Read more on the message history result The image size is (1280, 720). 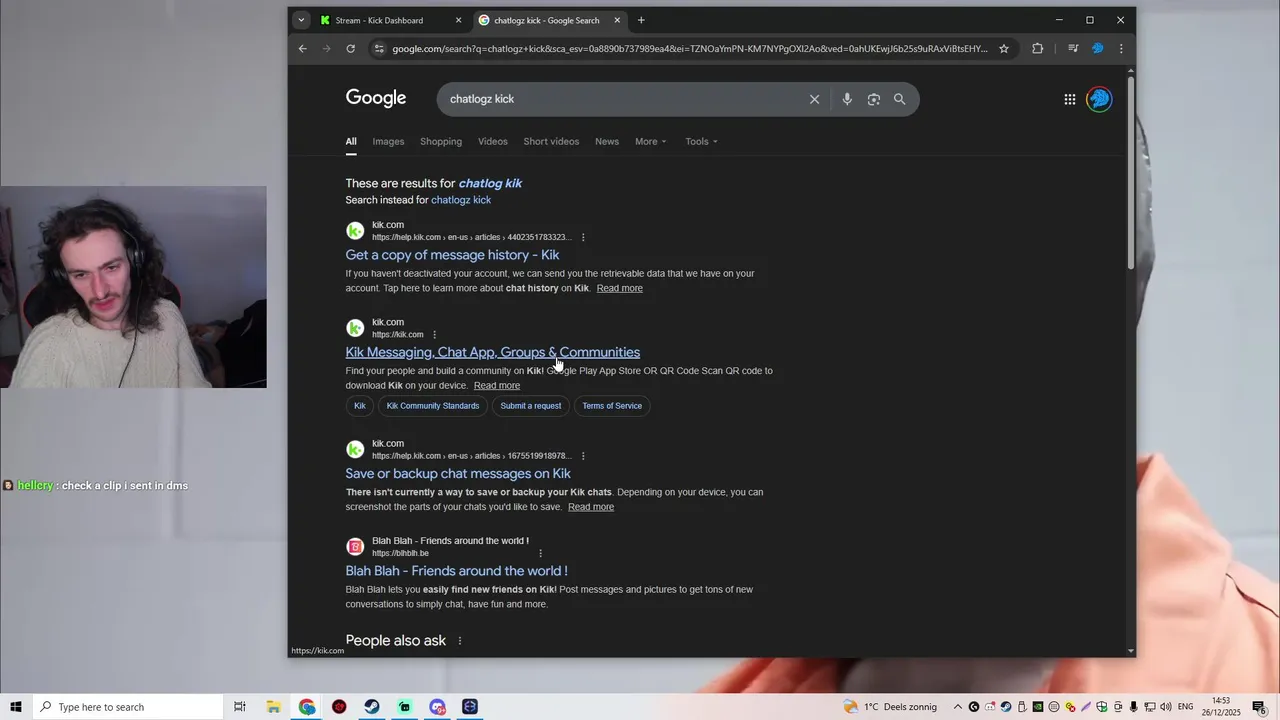point(620,288)
